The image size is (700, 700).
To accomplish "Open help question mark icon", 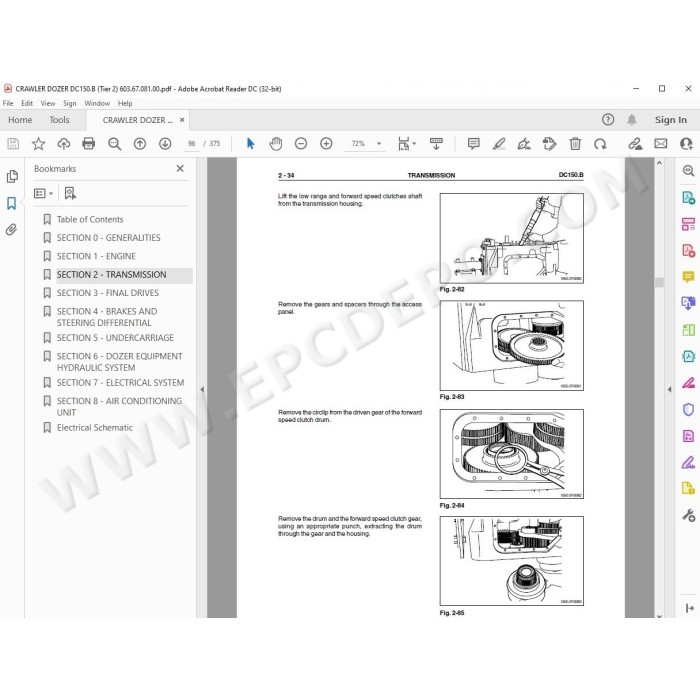I will click(608, 120).
